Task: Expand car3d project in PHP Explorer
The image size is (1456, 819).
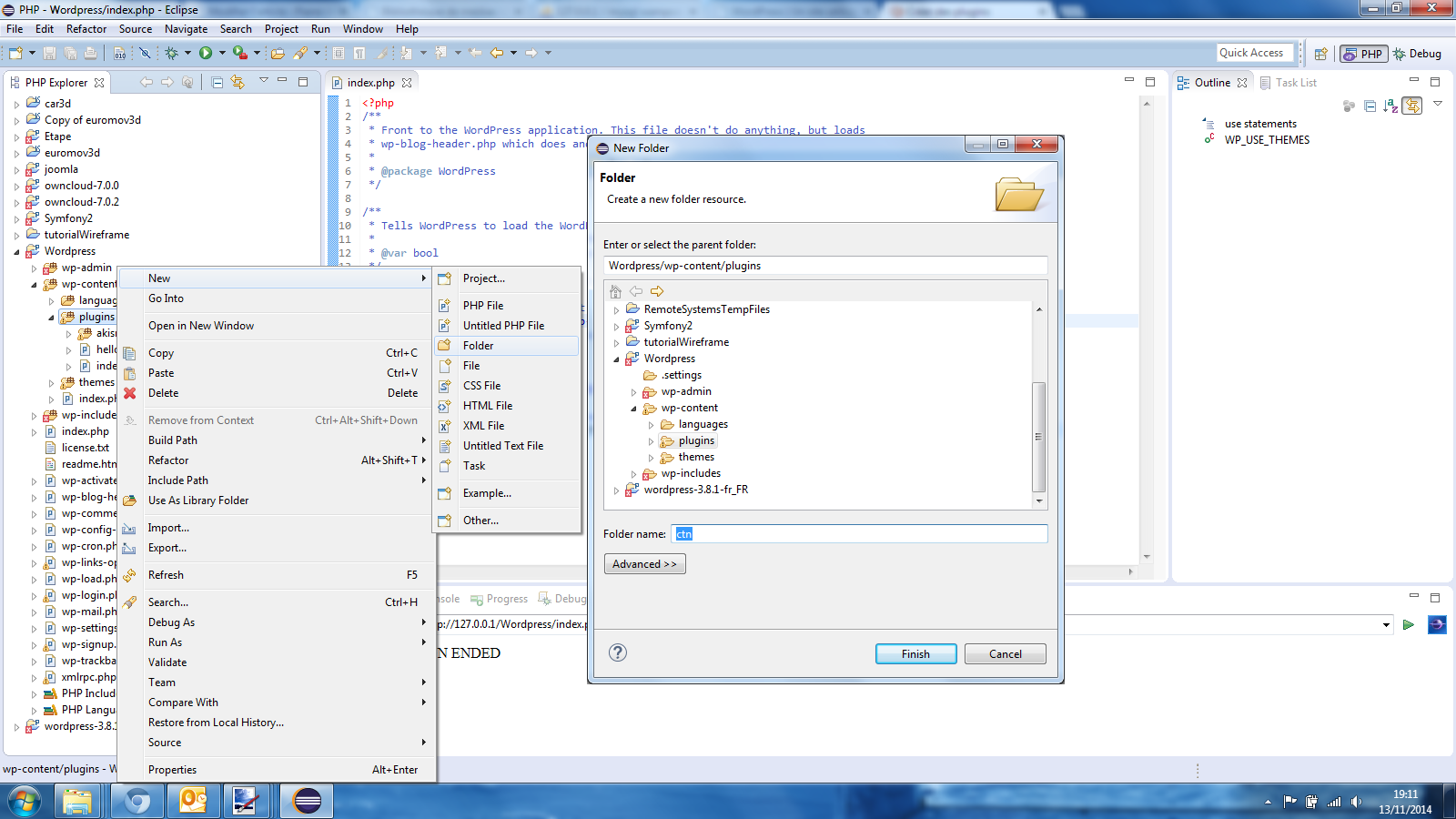Action: pyautogui.click(x=16, y=105)
